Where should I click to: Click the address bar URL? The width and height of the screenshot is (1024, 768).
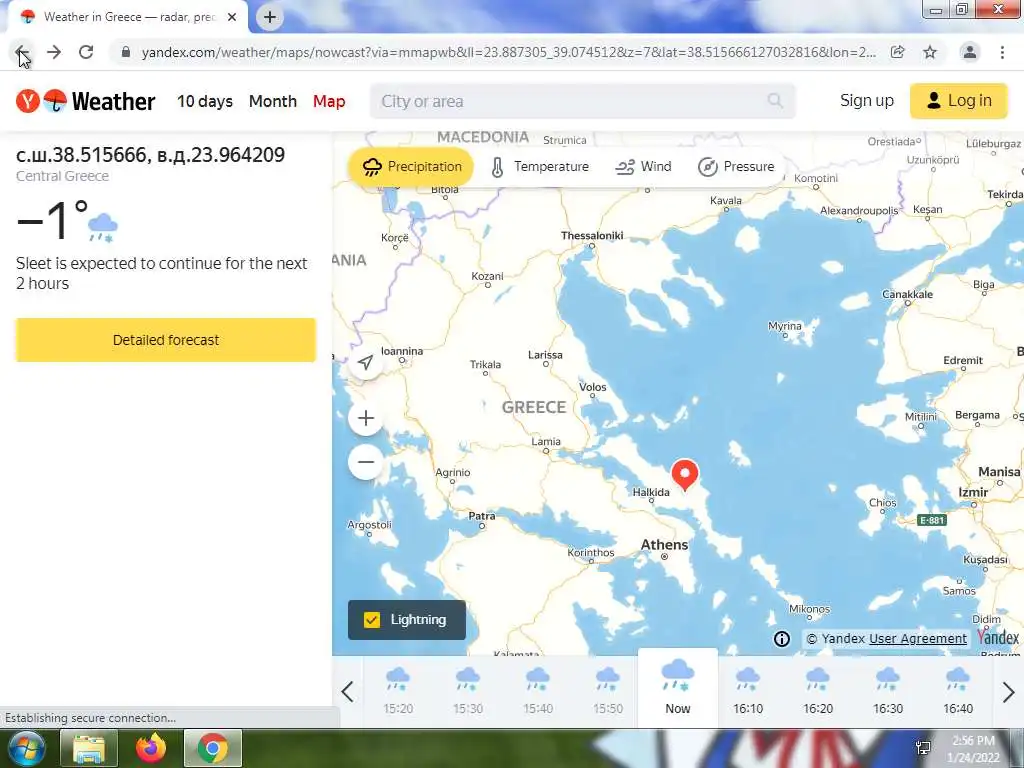[508, 52]
